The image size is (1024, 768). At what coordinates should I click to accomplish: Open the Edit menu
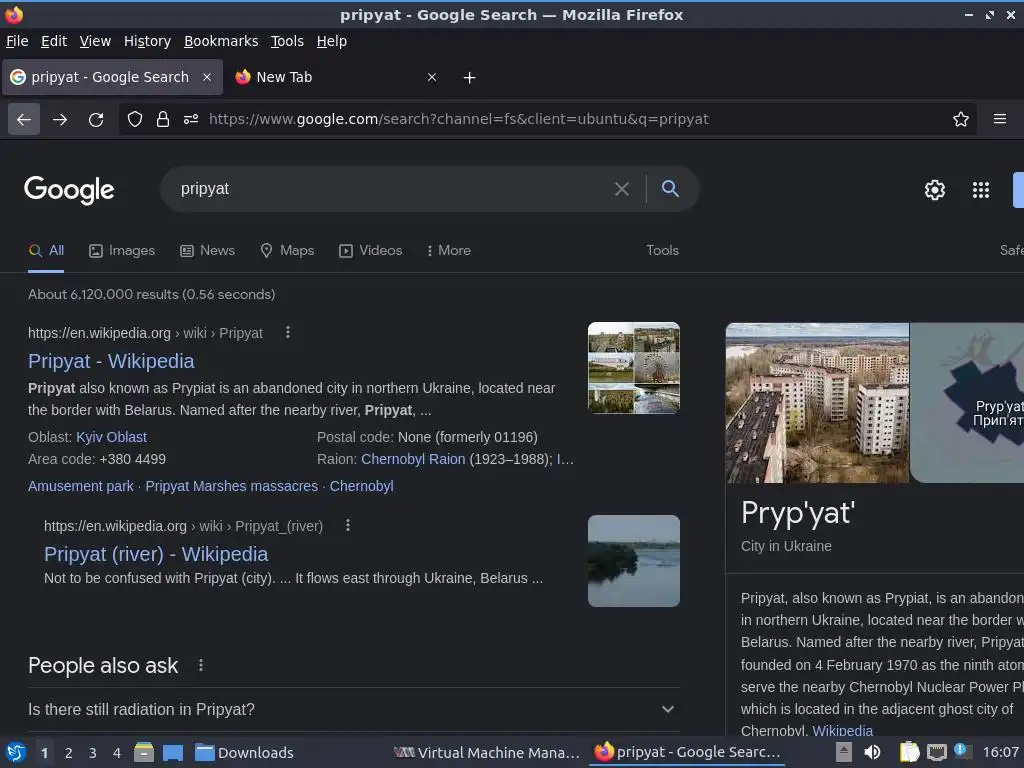(54, 41)
